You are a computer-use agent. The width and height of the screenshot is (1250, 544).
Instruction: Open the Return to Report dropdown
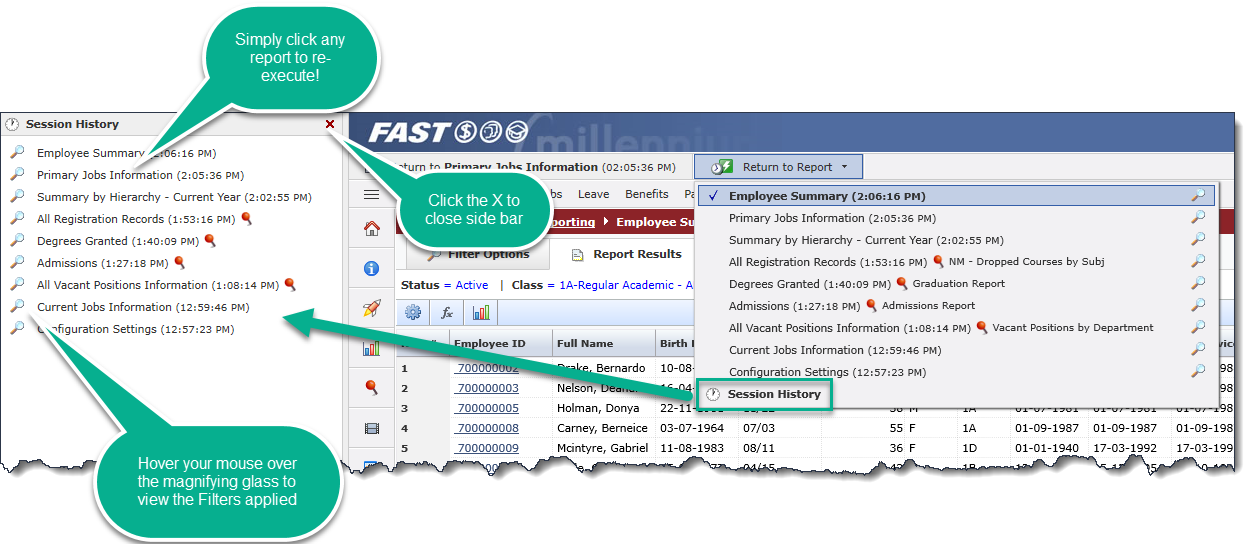[778, 167]
